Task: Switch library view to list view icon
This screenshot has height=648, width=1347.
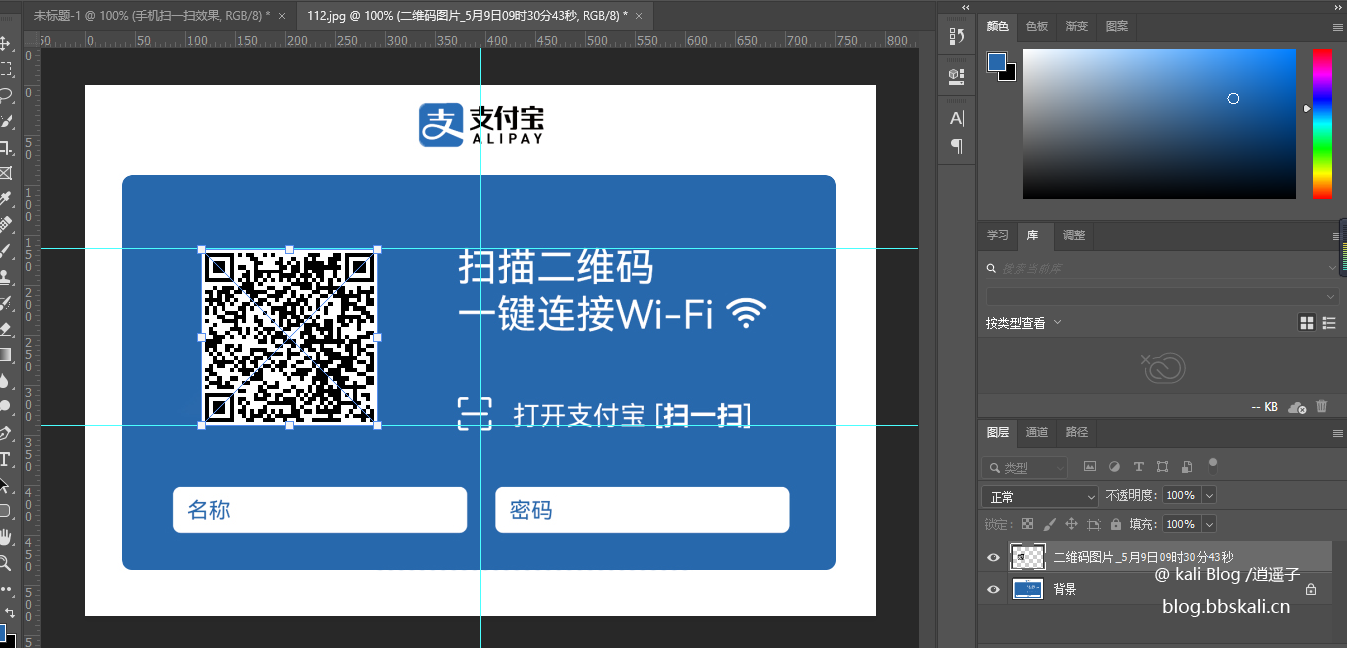Action: [1329, 323]
